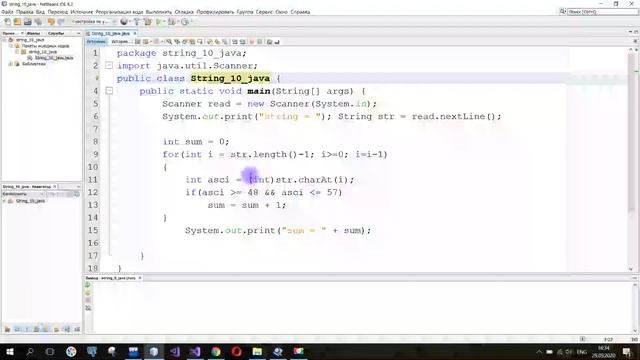Switch to the Файлы panel tab
The width and height of the screenshot is (640, 360).
pyautogui.click(x=33, y=33)
